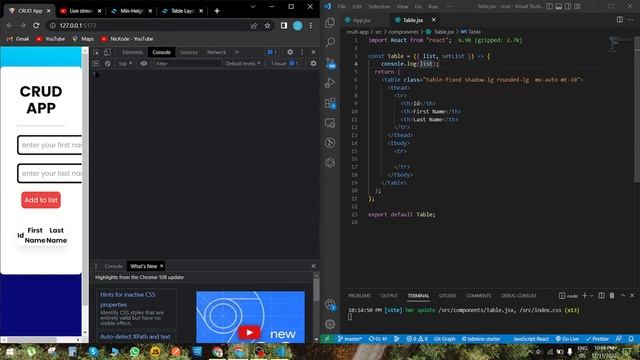Close the VS Code terminal panel
640x360 pixels.
click(632, 296)
